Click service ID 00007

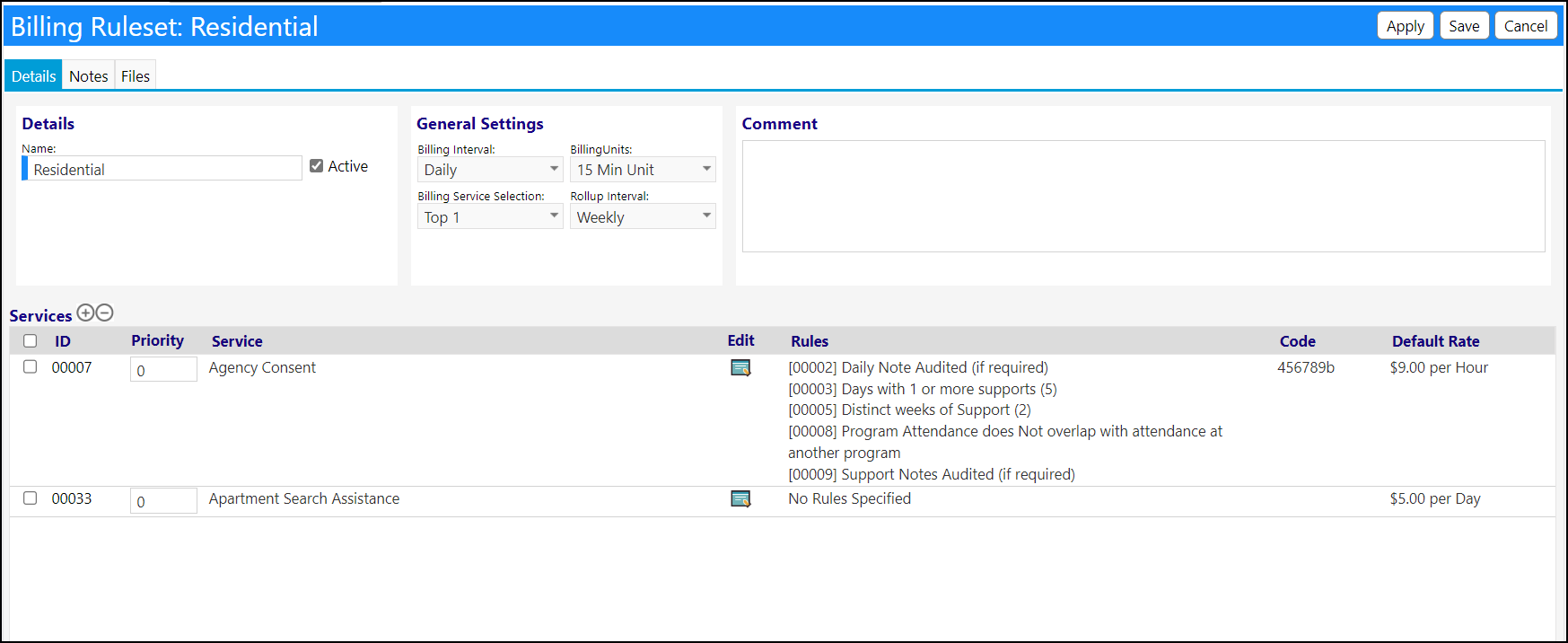[72, 367]
